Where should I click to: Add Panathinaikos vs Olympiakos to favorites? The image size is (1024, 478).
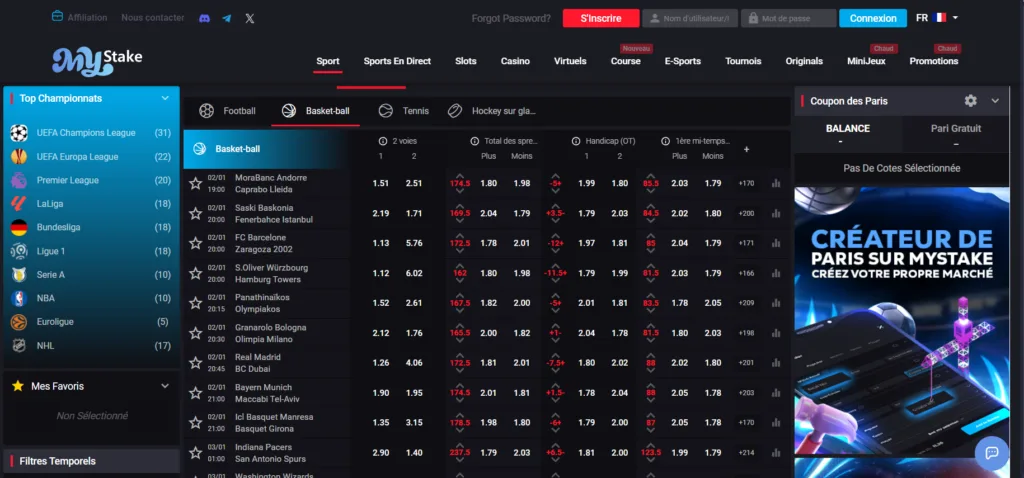[195, 303]
